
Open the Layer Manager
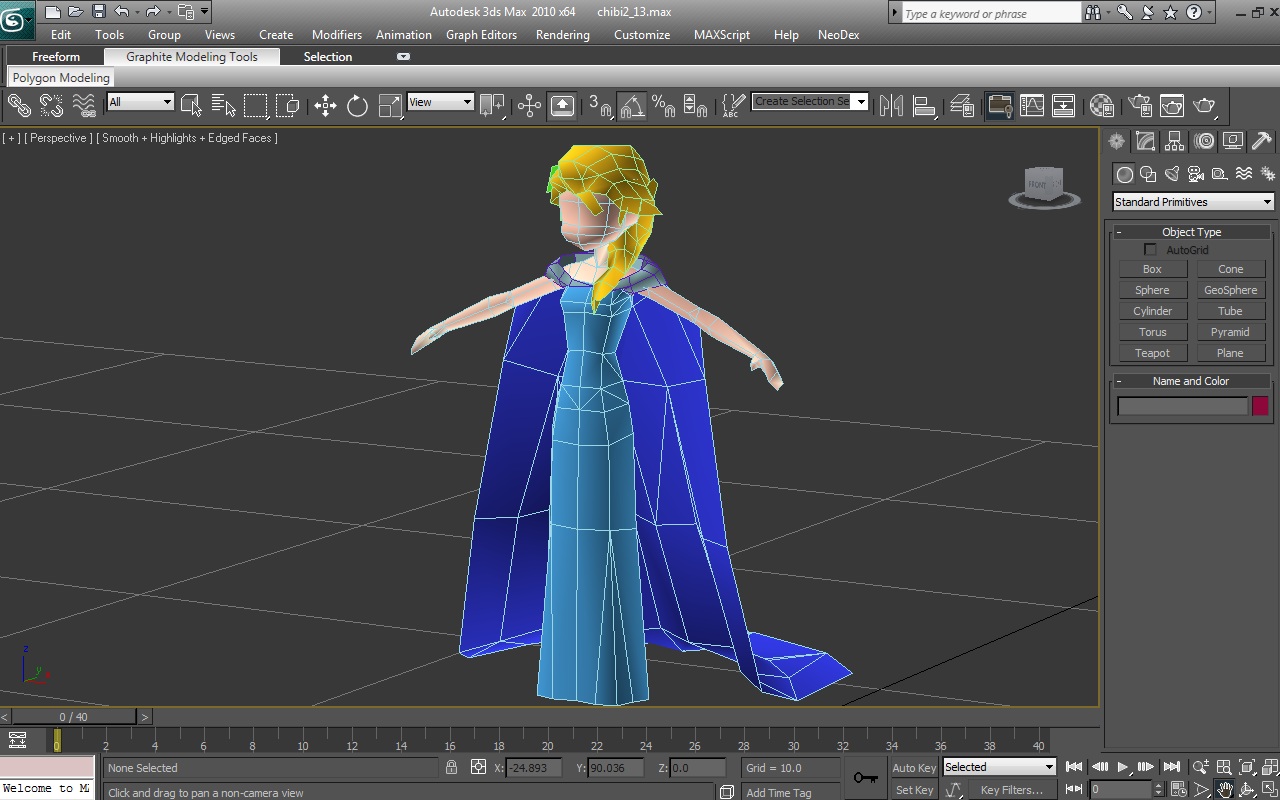click(961, 105)
